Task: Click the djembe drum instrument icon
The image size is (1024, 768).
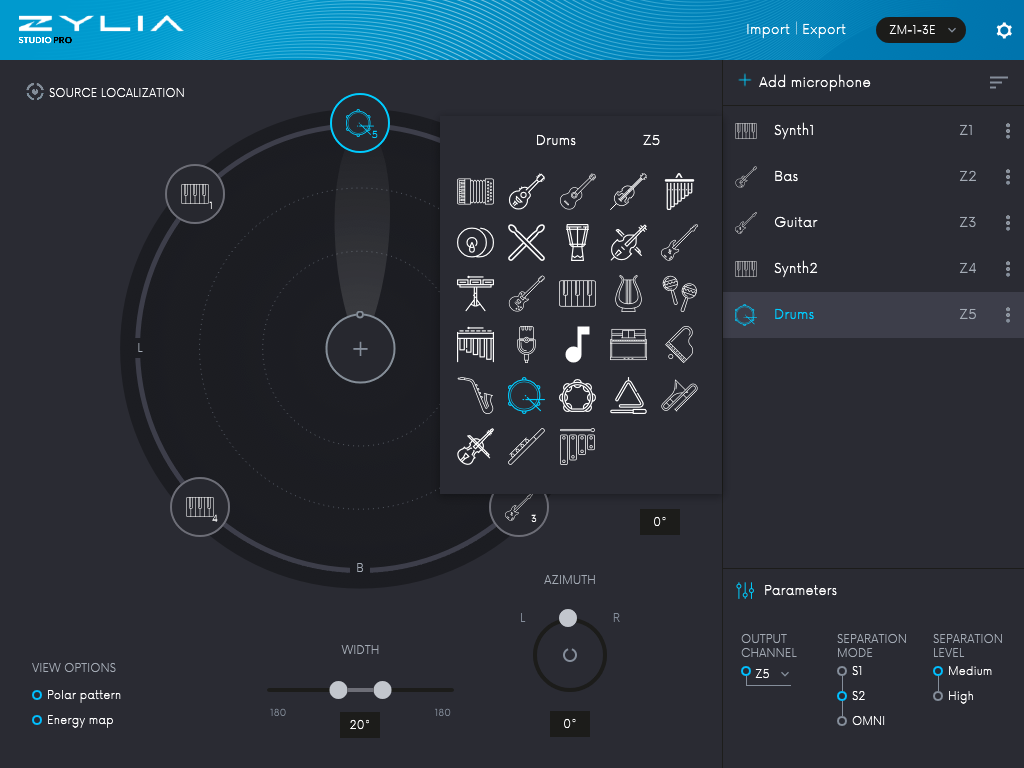Action: point(577,242)
